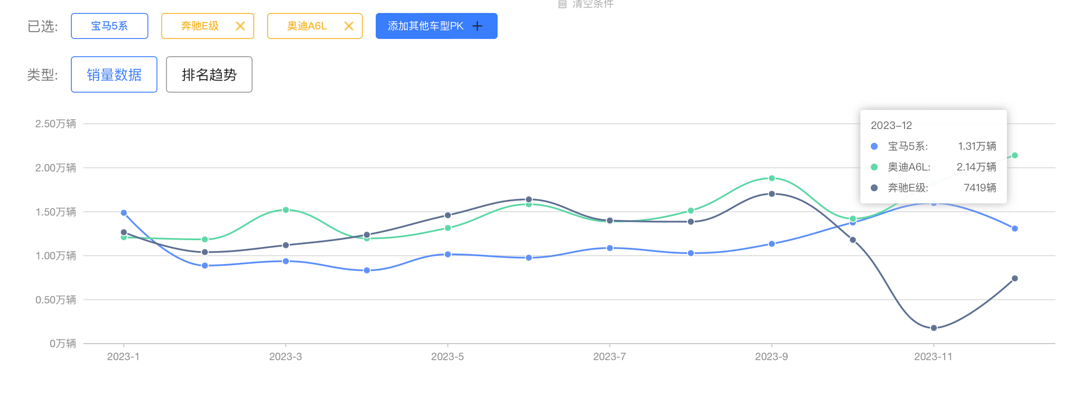1080x412 pixels.
Task: Click the 1.00万辆 y-axis label
Action: coord(56,256)
